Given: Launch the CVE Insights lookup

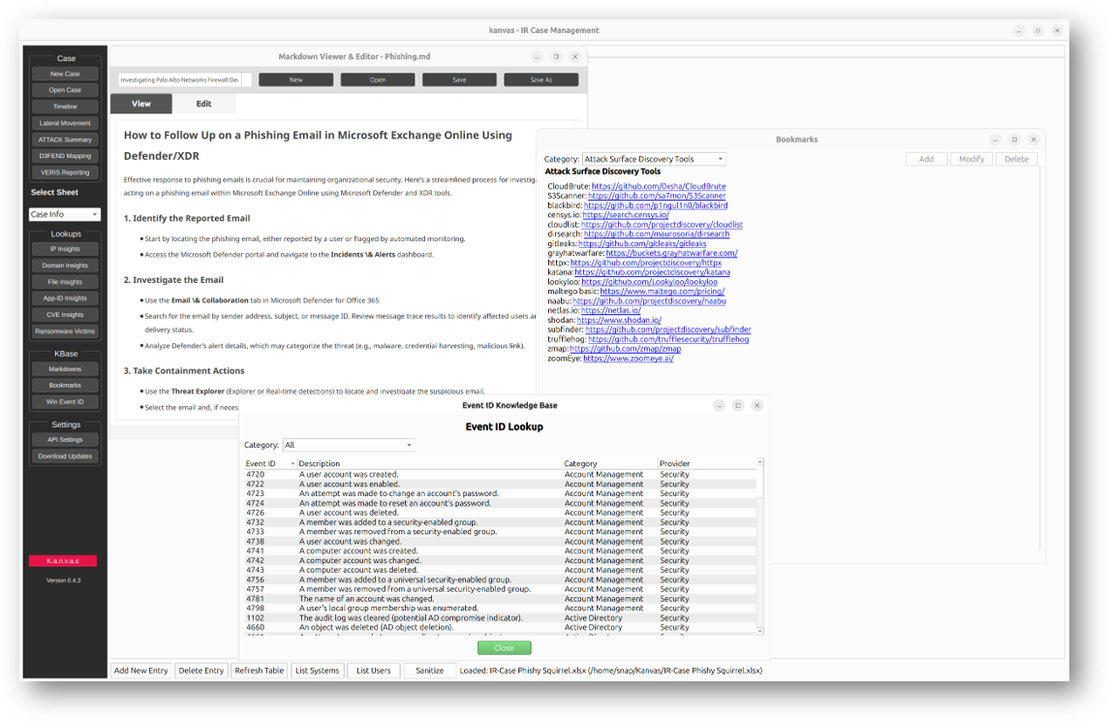Looking at the screenshot, I should (64, 314).
